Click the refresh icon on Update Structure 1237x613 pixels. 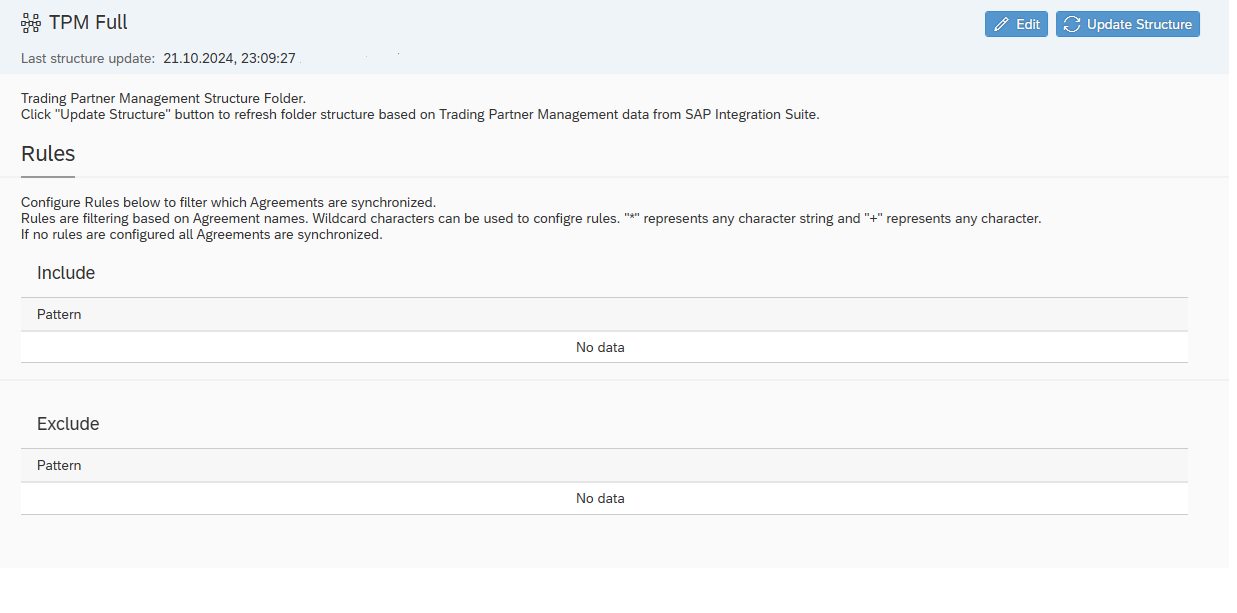(x=1072, y=25)
